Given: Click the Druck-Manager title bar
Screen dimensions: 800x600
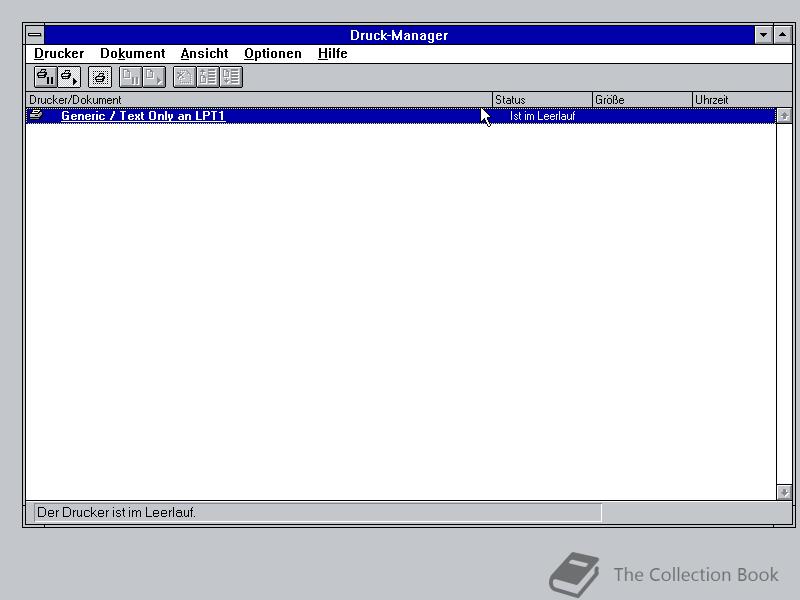Looking at the screenshot, I should click(399, 35).
